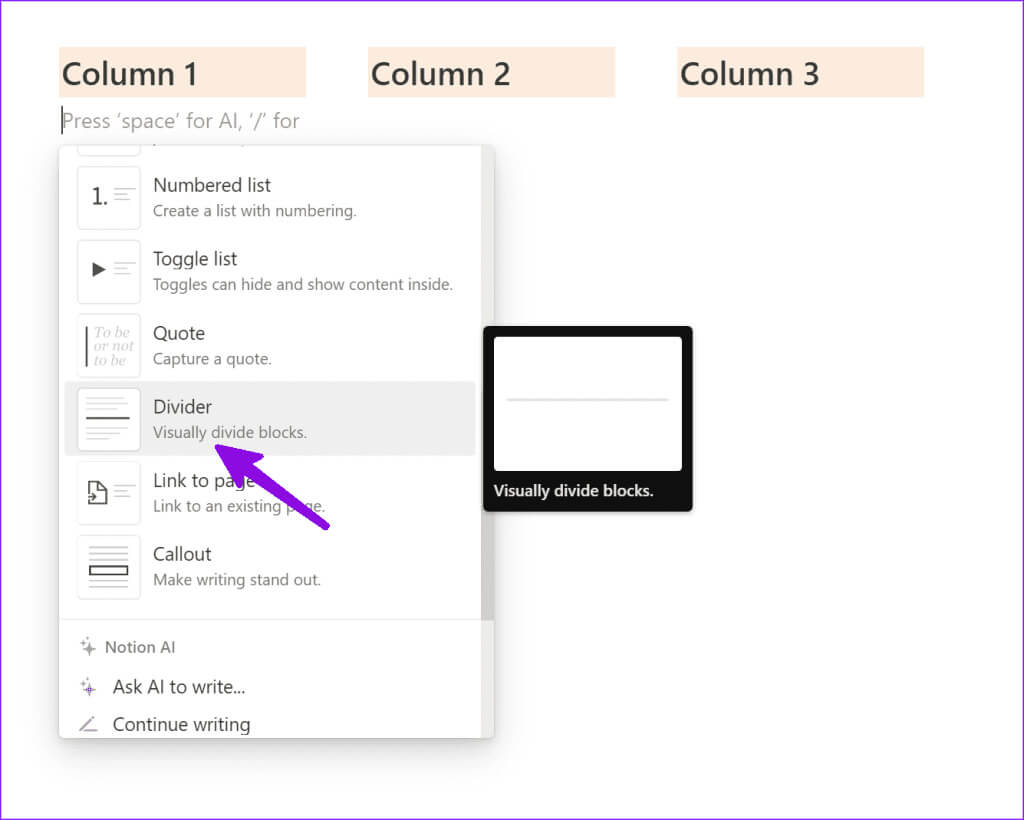Select the Divider menu option
The image size is (1024, 820).
tap(270, 418)
